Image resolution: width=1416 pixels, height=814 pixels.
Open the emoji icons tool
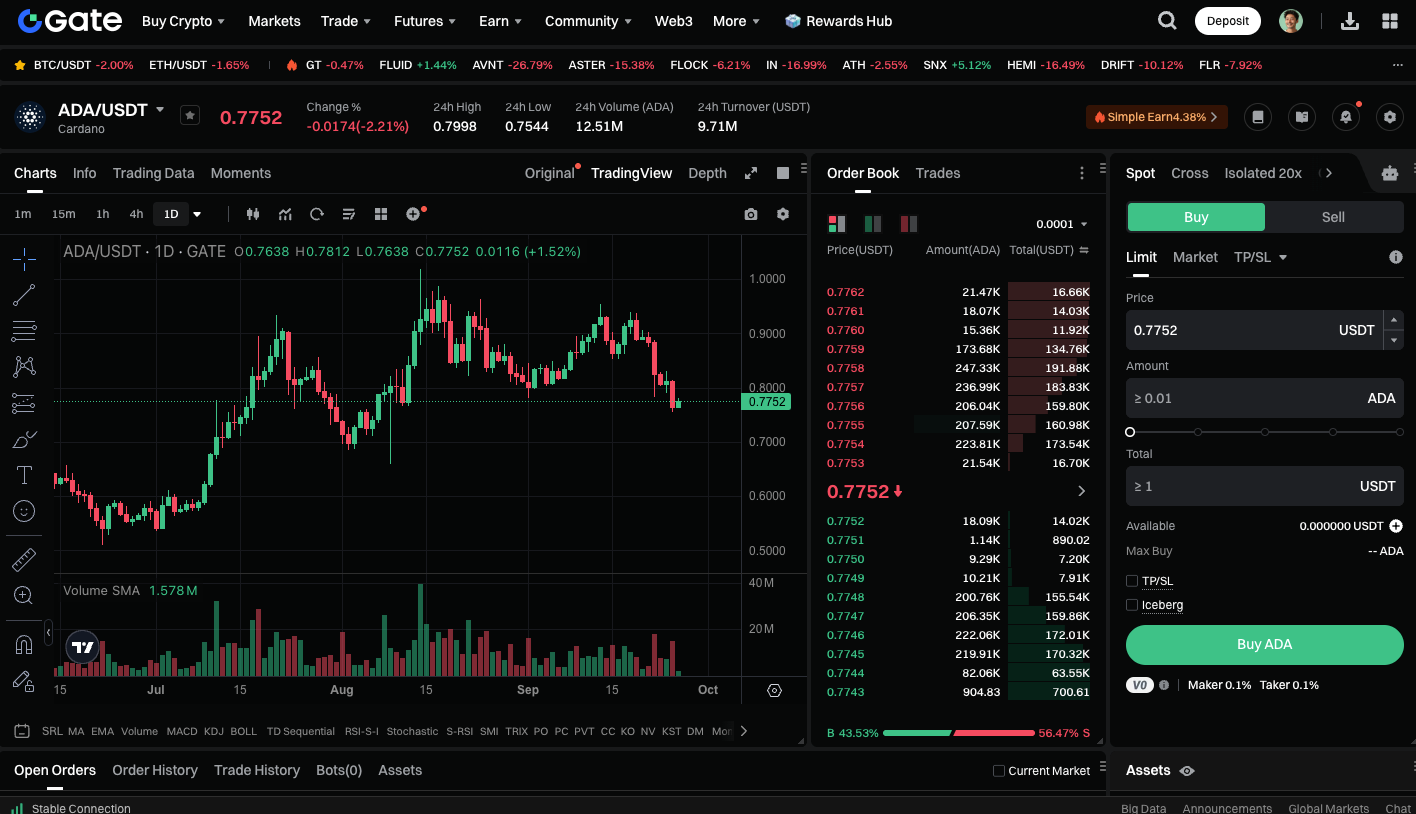click(24, 511)
